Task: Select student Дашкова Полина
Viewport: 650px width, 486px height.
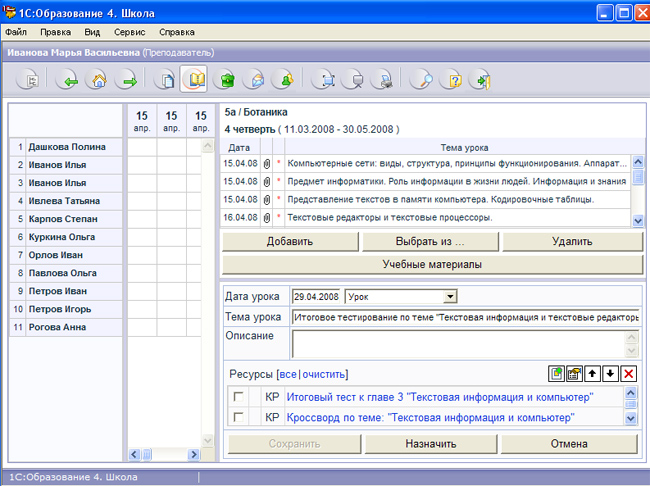Action: pos(67,147)
